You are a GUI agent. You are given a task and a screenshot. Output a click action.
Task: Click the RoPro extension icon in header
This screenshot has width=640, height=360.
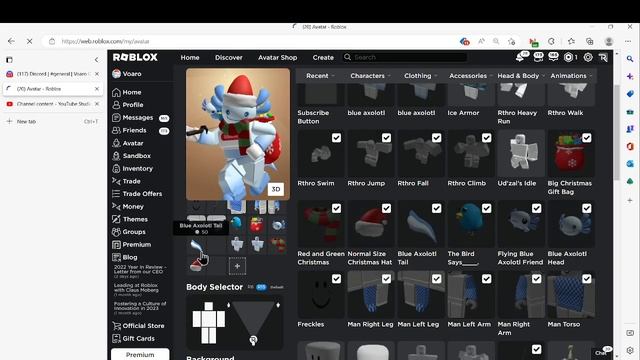603,58
